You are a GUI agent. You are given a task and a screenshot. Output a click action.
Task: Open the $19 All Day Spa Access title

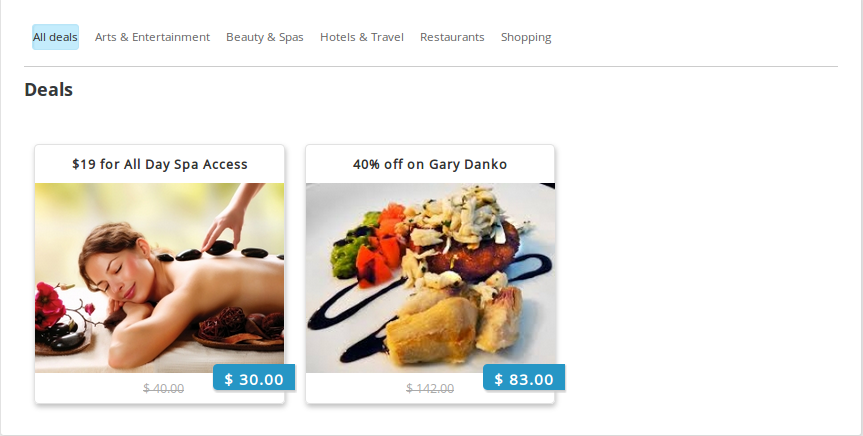point(160,164)
